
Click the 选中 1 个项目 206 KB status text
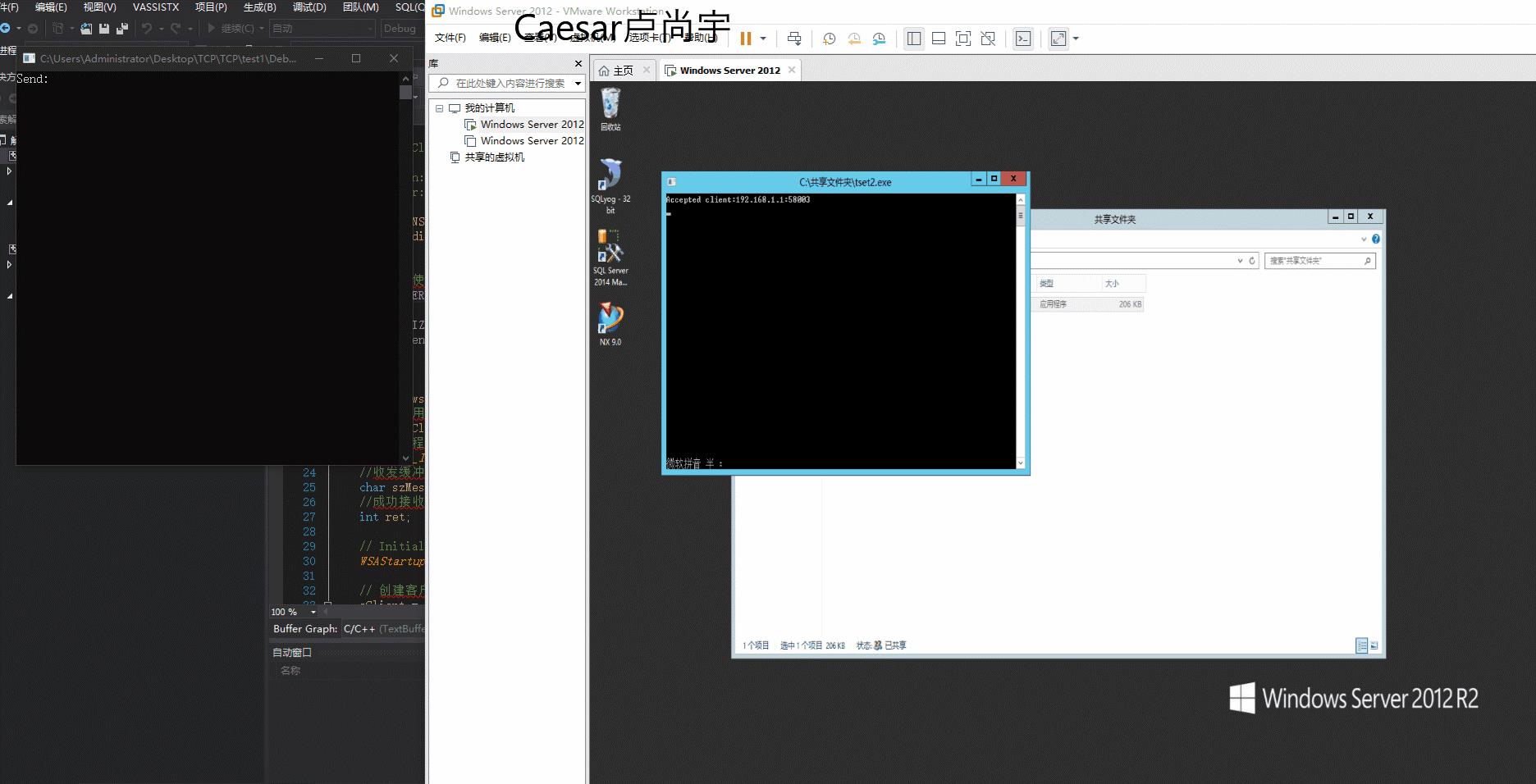pos(811,646)
